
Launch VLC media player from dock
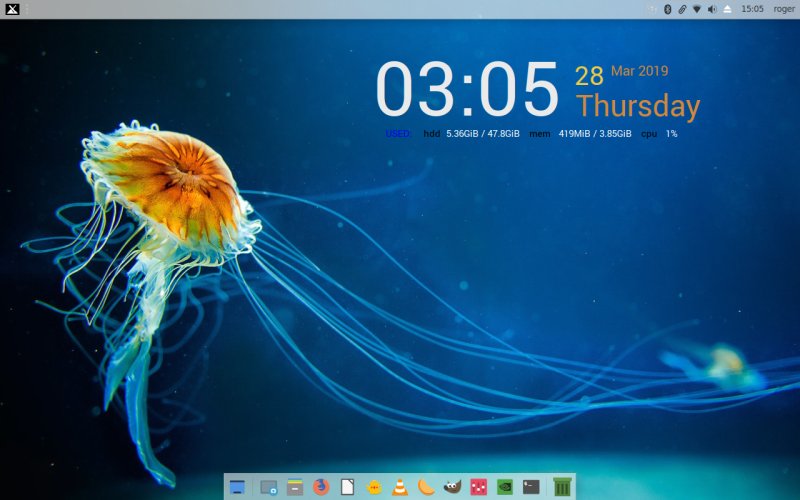(x=400, y=487)
